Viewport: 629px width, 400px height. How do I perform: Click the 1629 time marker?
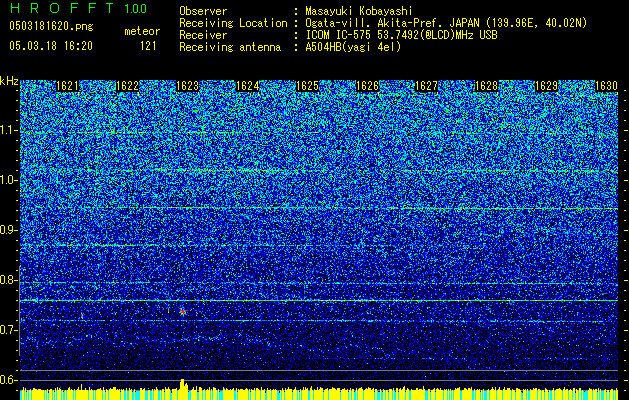(546, 86)
